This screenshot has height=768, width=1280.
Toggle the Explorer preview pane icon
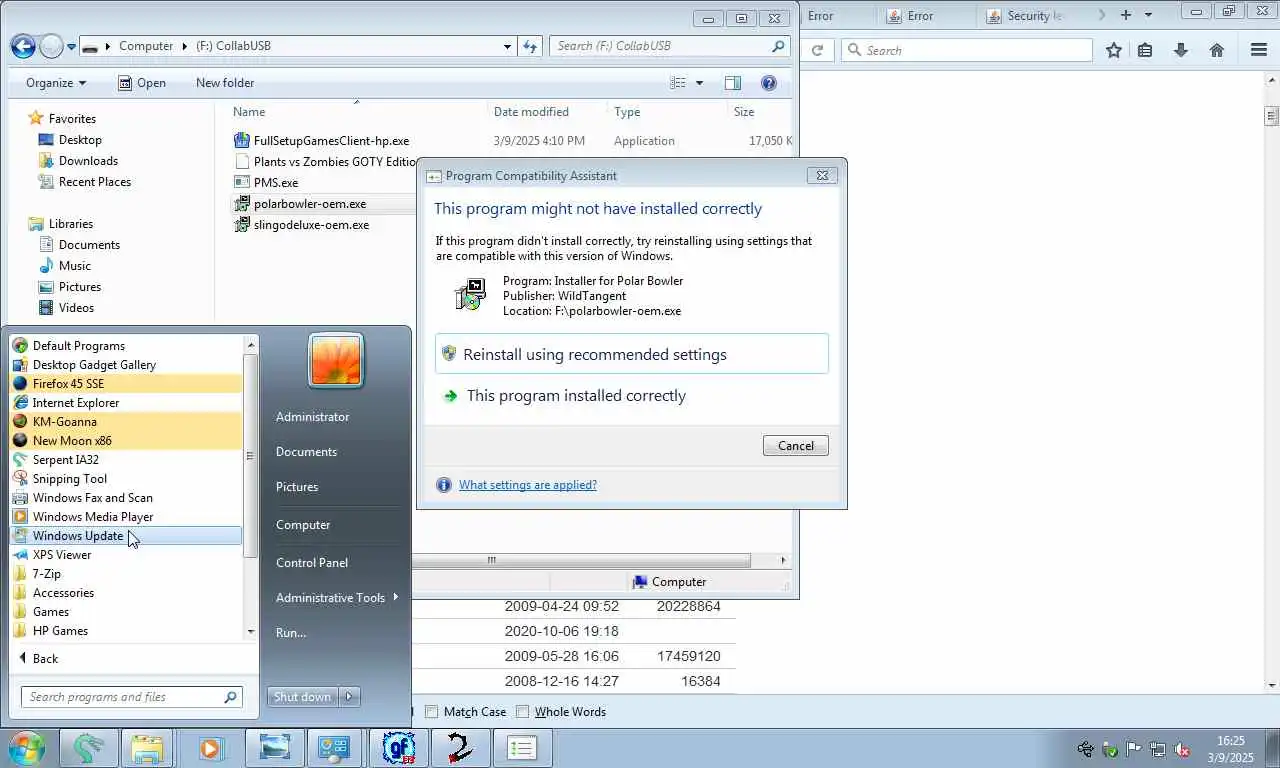point(733,83)
